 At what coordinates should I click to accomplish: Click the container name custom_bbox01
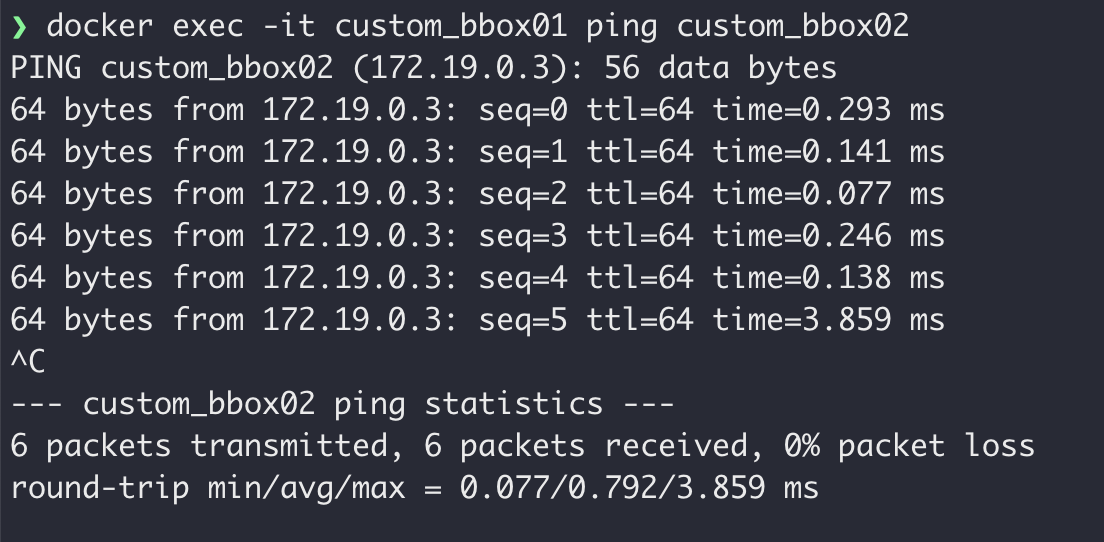pos(451,26)
